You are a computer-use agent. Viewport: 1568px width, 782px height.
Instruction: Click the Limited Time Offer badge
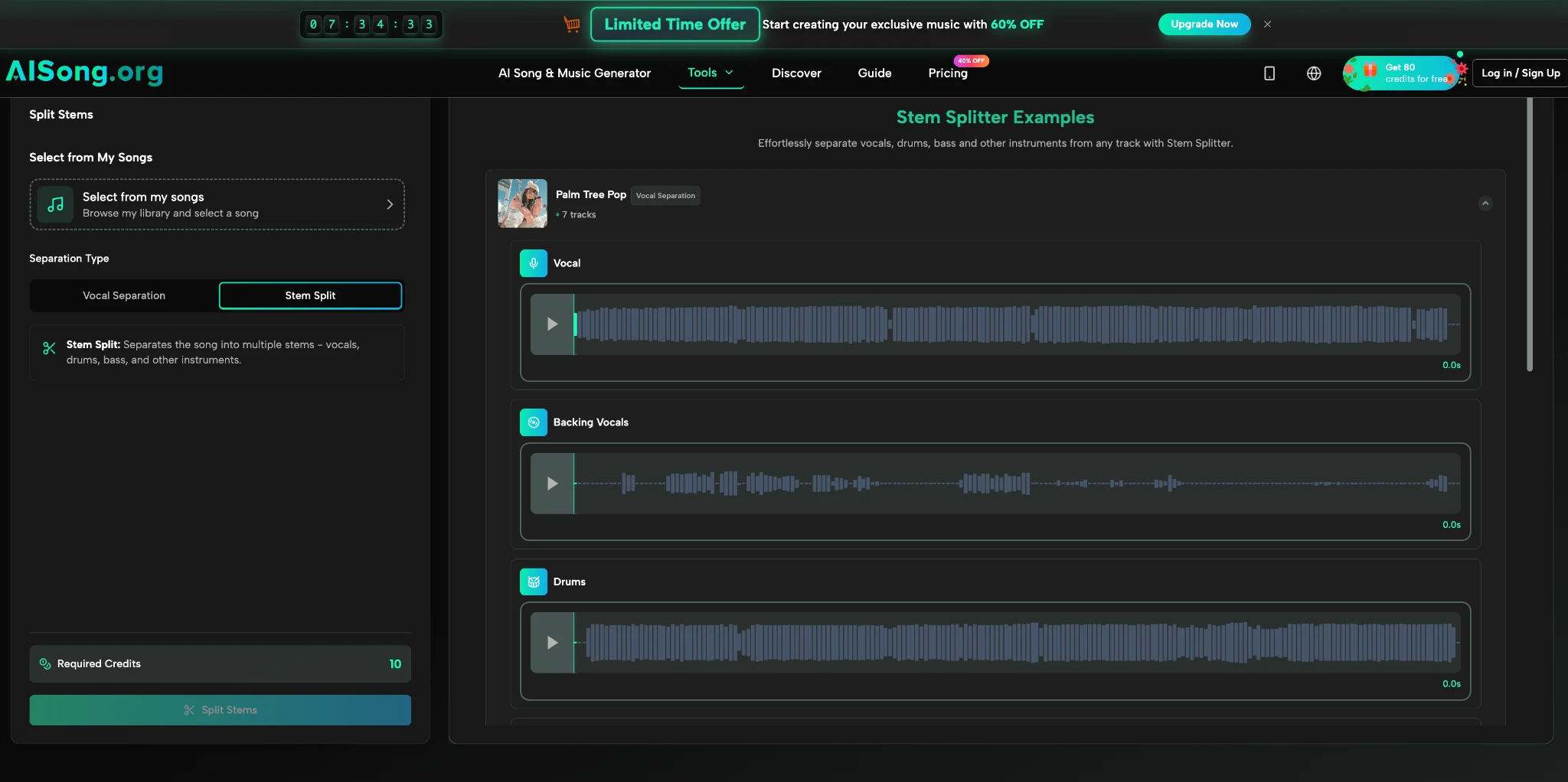tap(675, 24)
